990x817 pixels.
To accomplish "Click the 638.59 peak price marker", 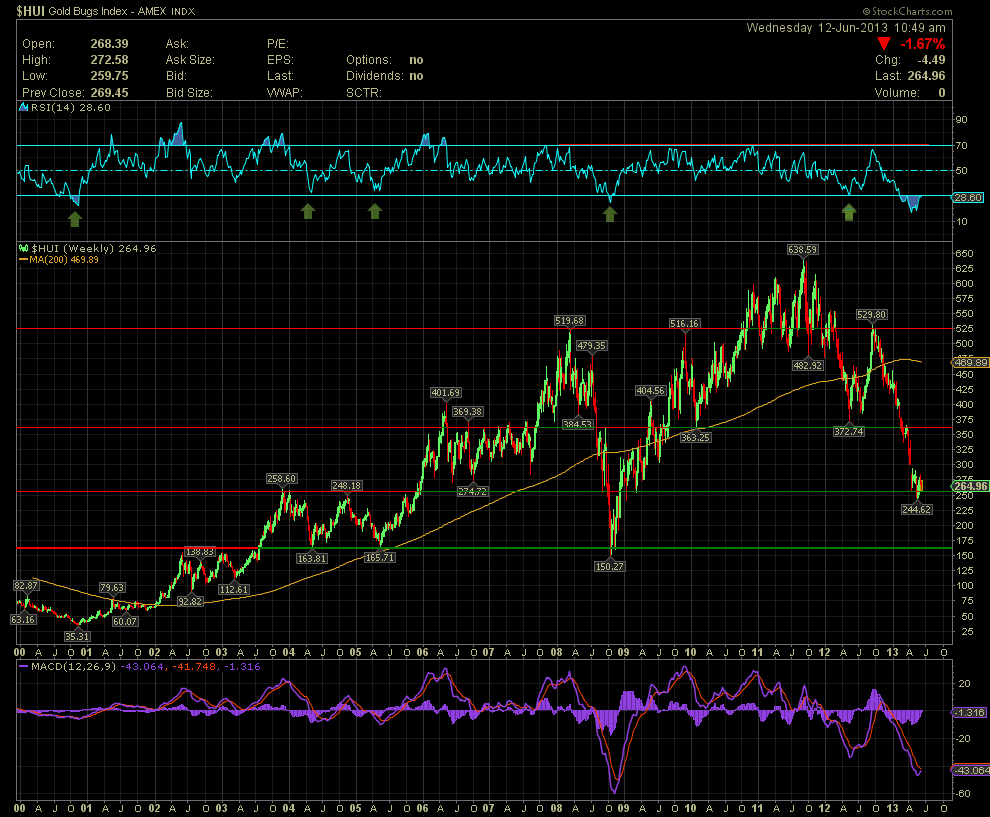I will (x=803, y=249).
